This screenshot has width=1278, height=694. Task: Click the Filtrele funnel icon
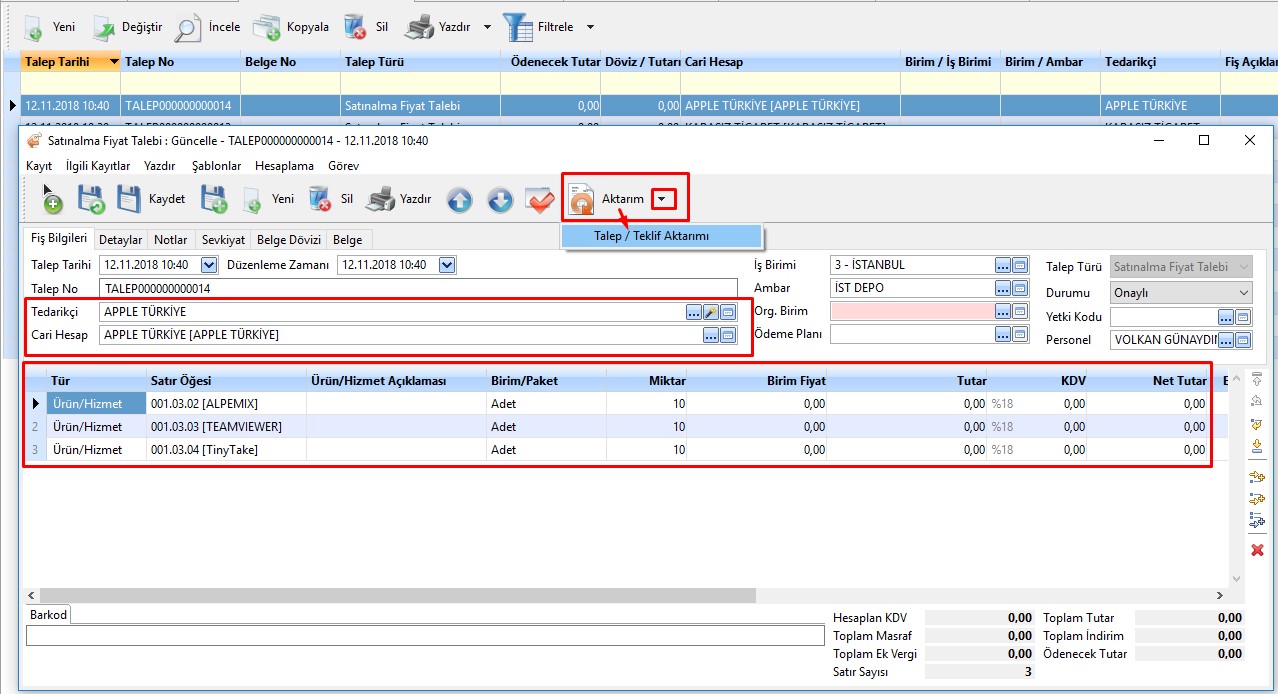coord(518,27)
